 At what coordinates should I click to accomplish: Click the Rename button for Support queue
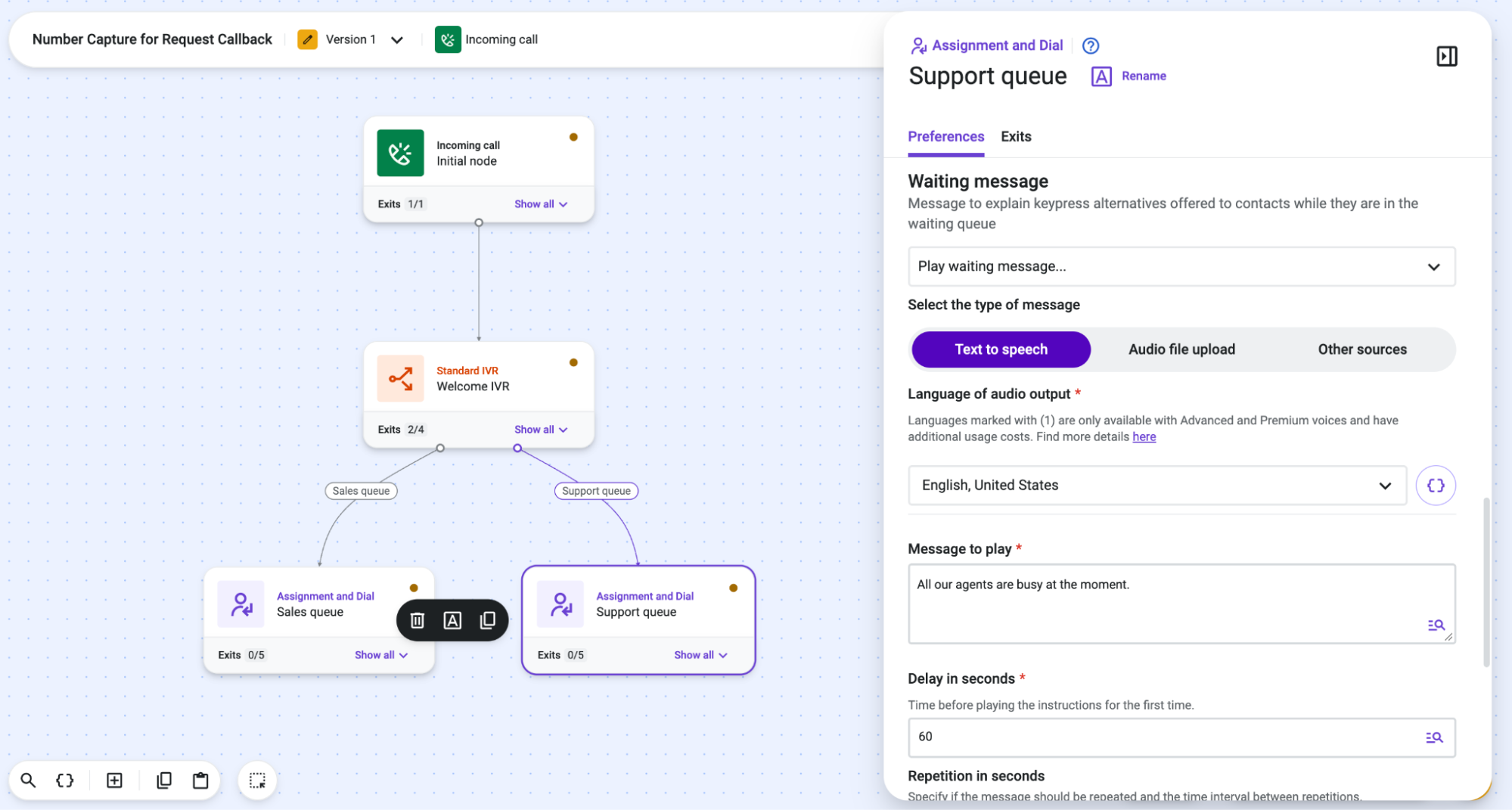pyautogui.click(x=1129, y=76)
